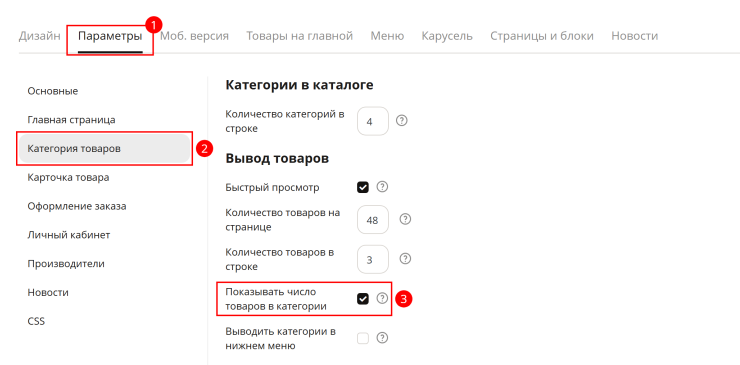Select the Параметры tab
This screenshot has height=365, width=740.
point(110,36)
